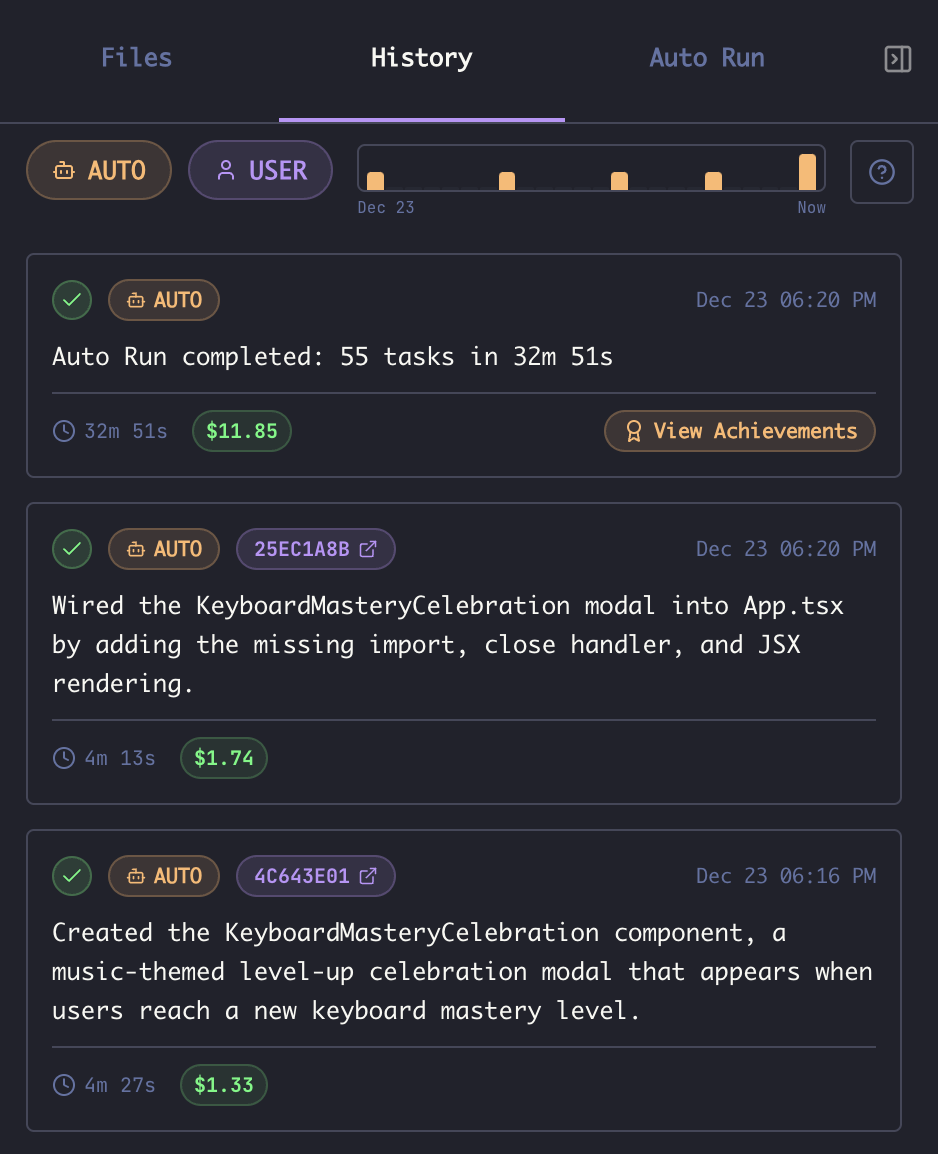Open the history help question mark

pyautogui.click(x=881, y=172)
